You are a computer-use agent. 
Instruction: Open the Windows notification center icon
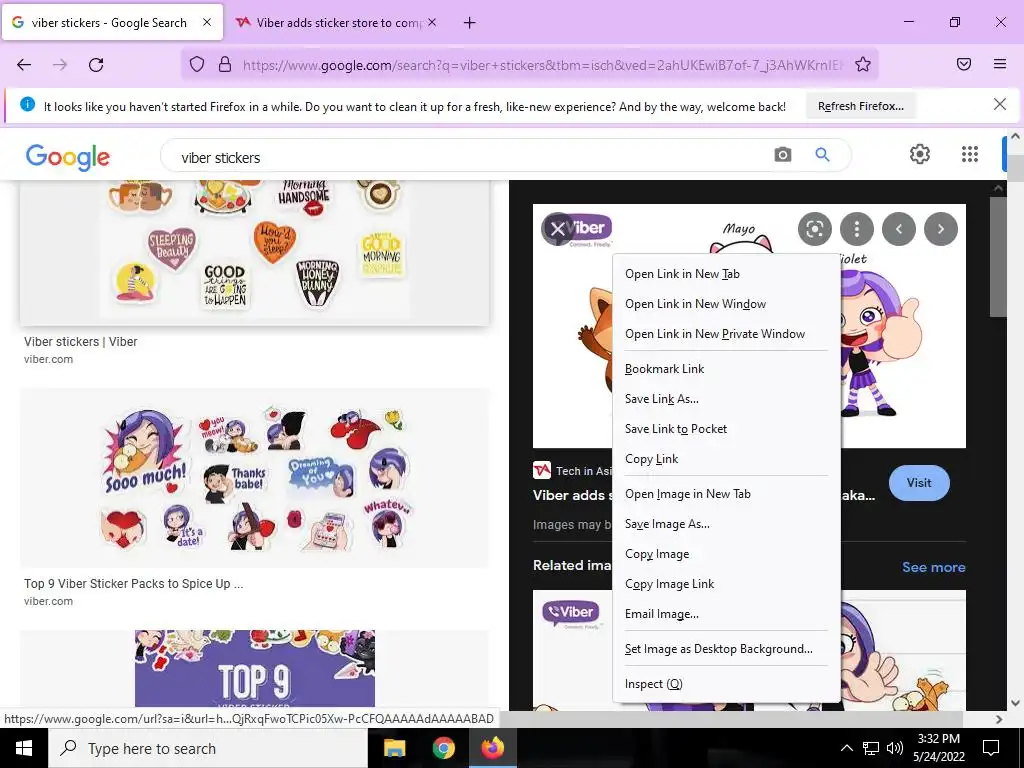coord(991,748)
